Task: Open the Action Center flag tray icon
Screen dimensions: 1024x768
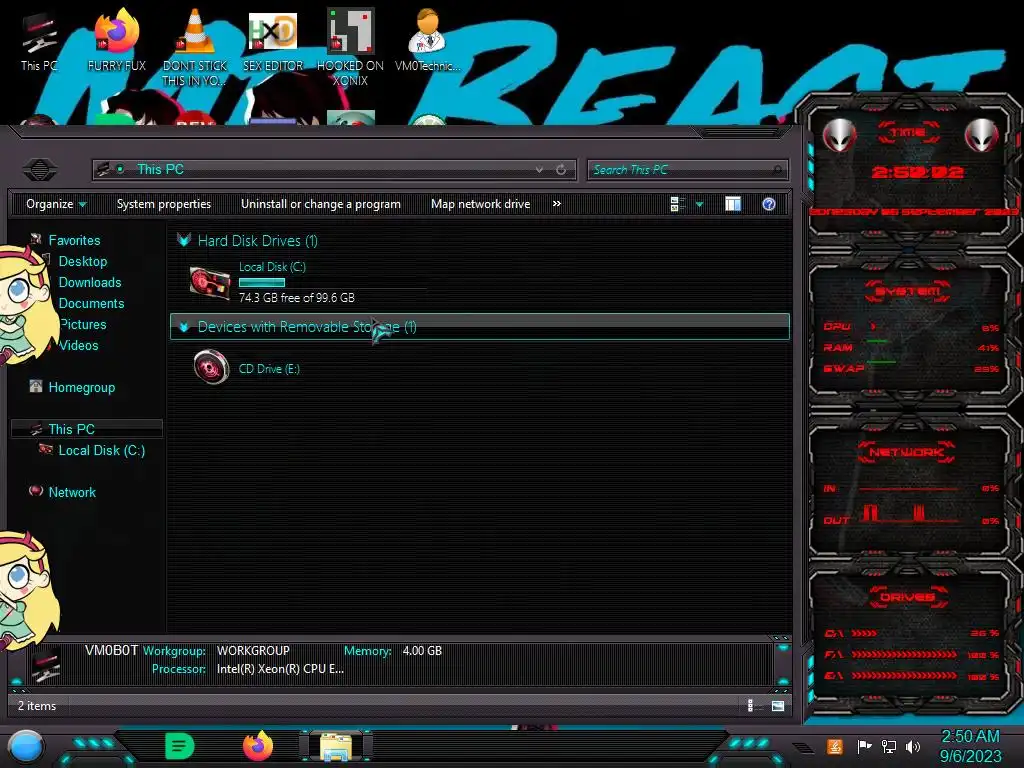Action: click(864, 746)
